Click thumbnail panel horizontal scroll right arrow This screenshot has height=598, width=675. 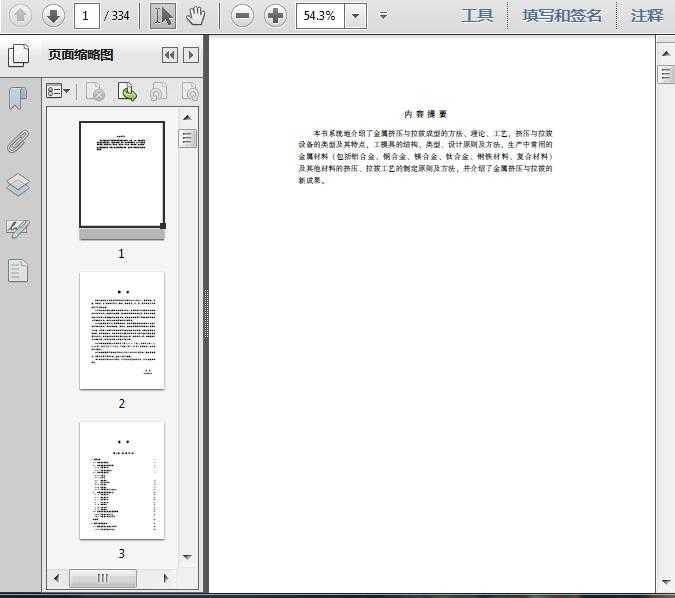click(166, 578)
